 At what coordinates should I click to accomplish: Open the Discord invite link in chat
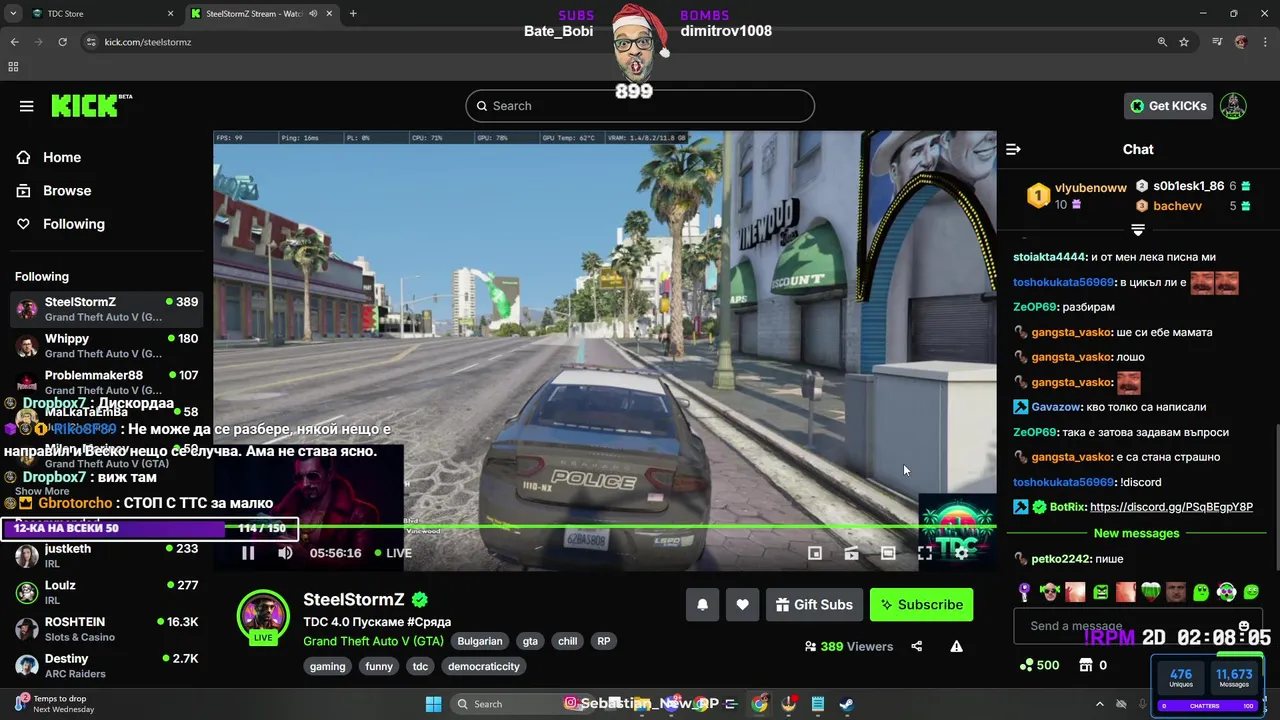click(1171, 507)
